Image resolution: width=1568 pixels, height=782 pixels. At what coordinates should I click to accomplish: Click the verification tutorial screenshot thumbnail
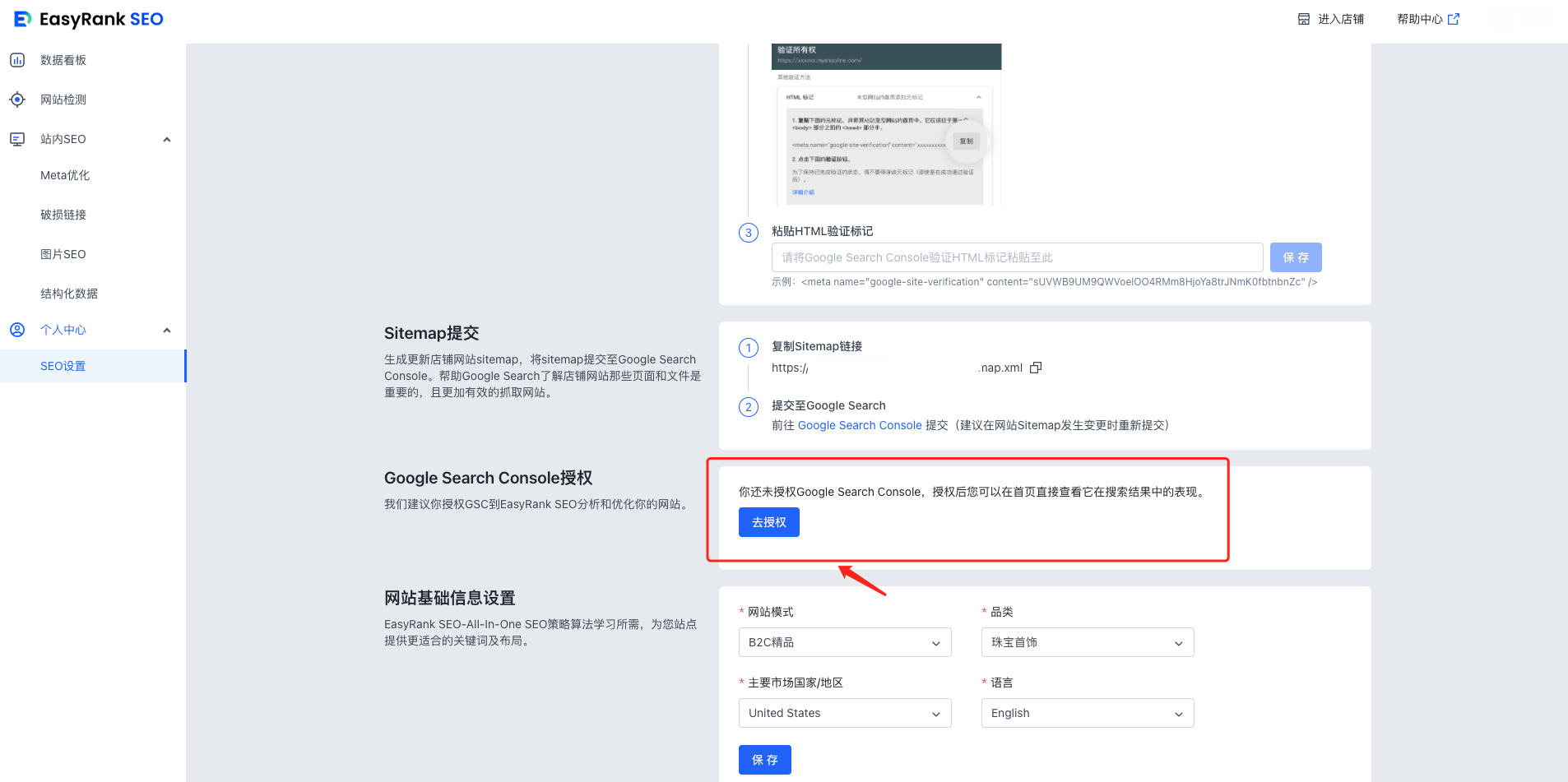pos(886,124)
